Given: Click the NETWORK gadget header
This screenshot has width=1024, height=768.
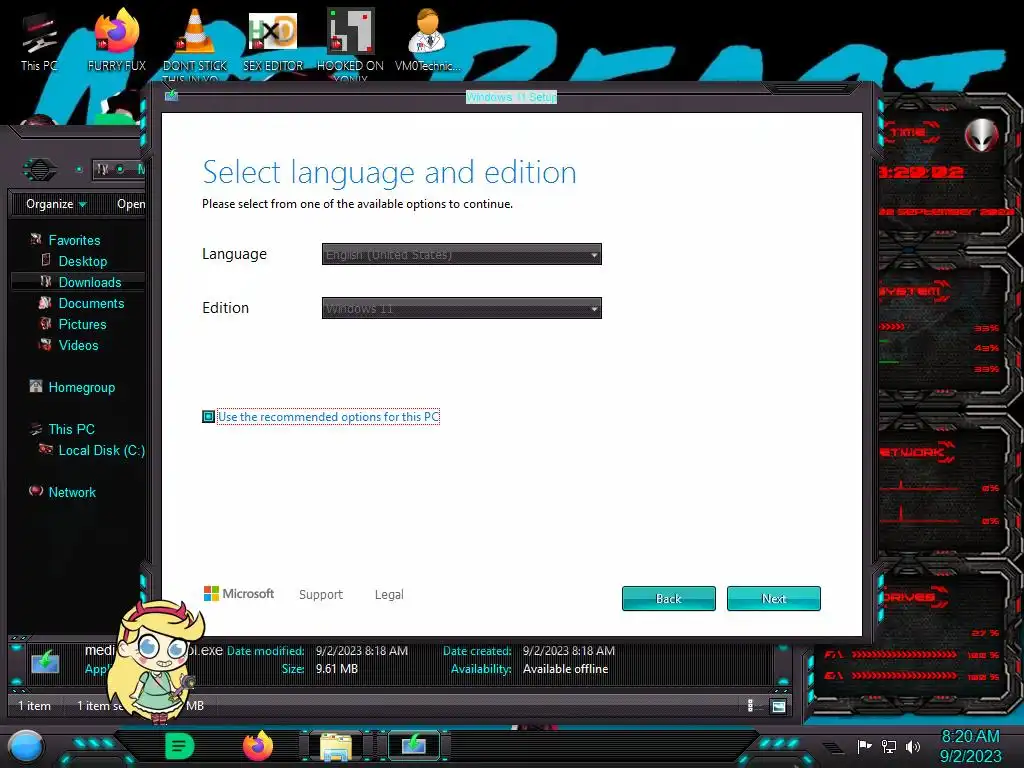Looking at the screenshot, I should point(914,452).
